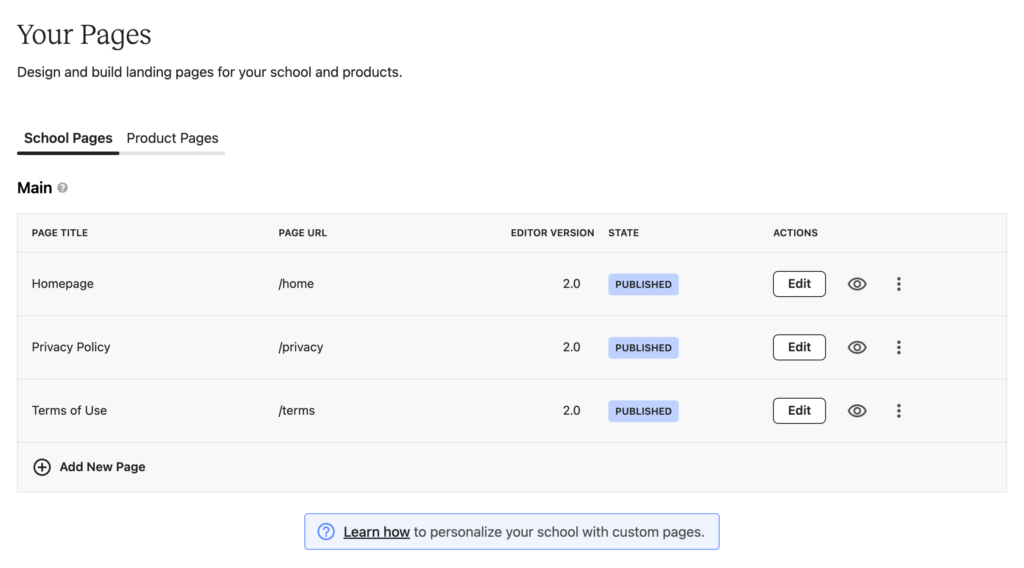Screen dimensions: 1024x568
Task: Click the /privacy page URL
Action: click(x=300, y=347)
